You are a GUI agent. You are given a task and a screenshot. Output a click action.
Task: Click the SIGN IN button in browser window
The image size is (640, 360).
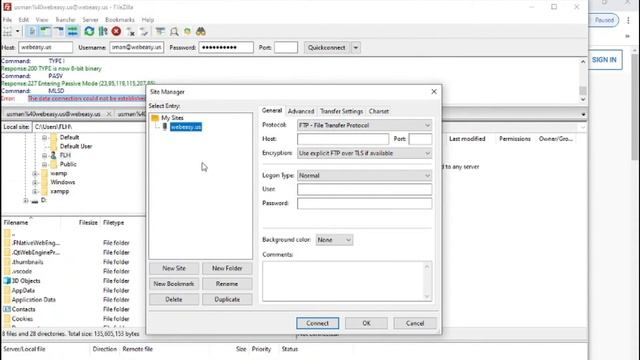pyautogui.click(x=604, y=60)
